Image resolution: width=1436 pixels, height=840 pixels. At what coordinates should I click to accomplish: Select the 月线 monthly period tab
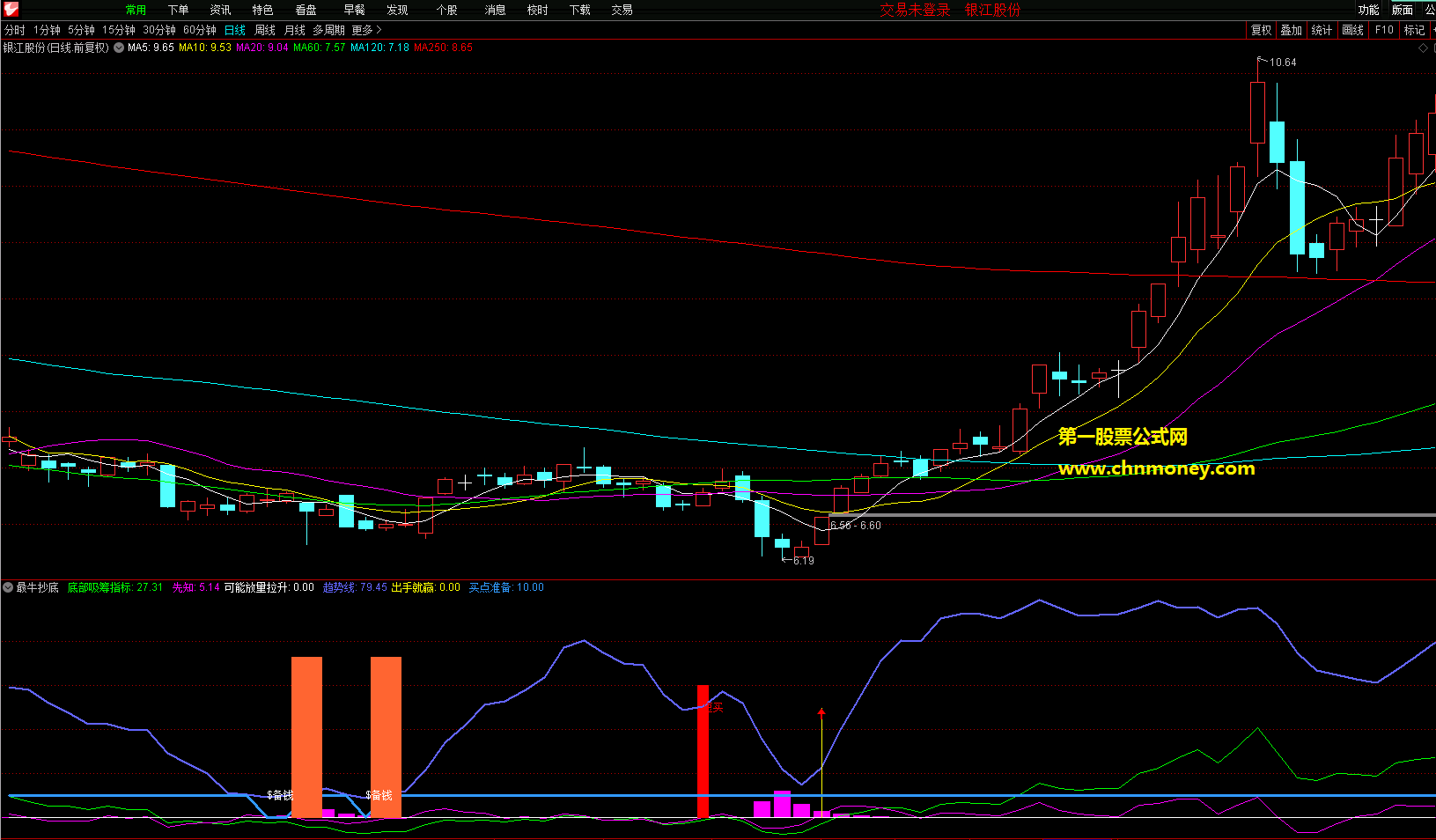tap(295, 30)
